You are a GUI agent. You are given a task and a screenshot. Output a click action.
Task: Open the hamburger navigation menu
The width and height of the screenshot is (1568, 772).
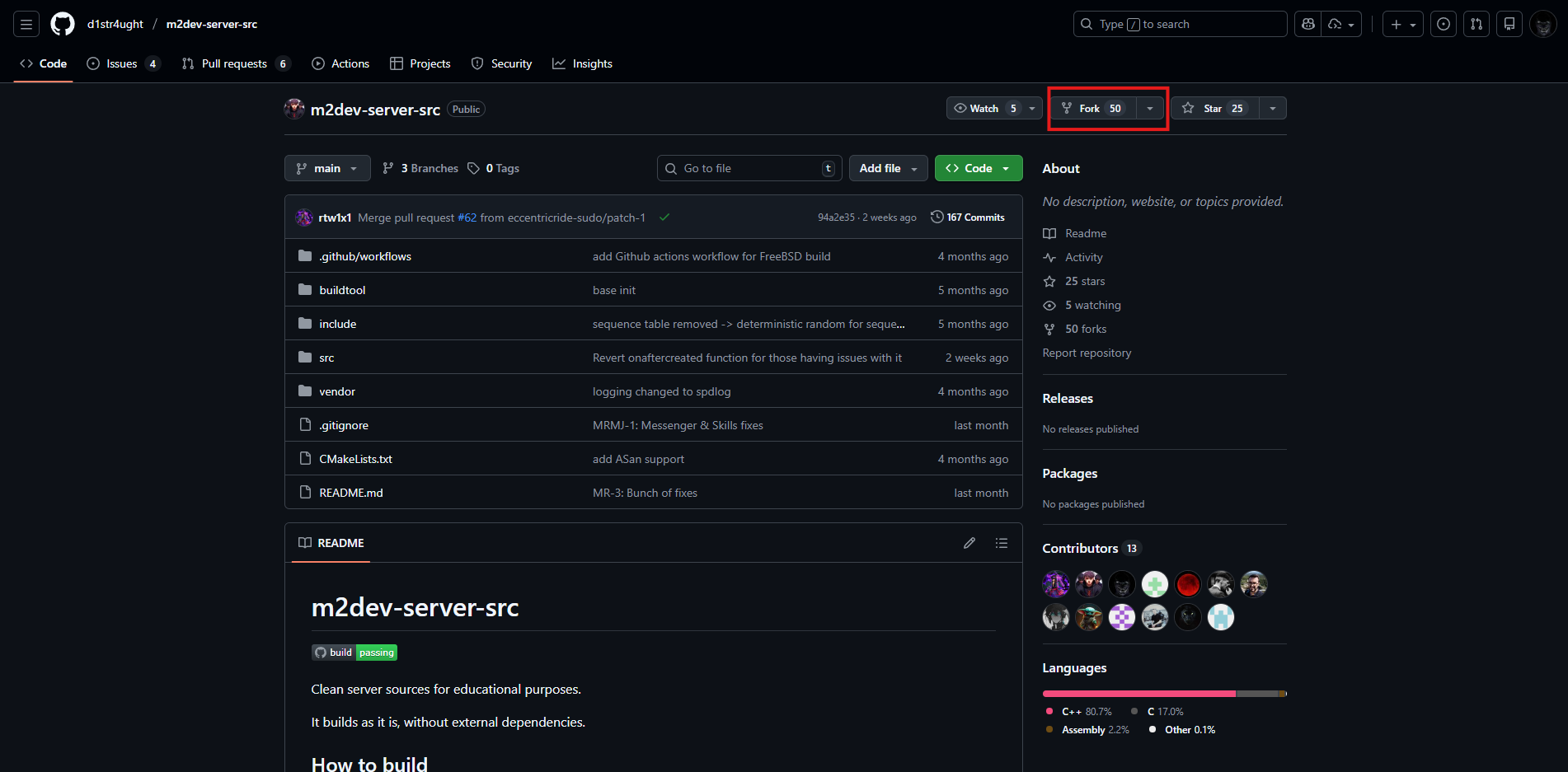click(26, 25)
